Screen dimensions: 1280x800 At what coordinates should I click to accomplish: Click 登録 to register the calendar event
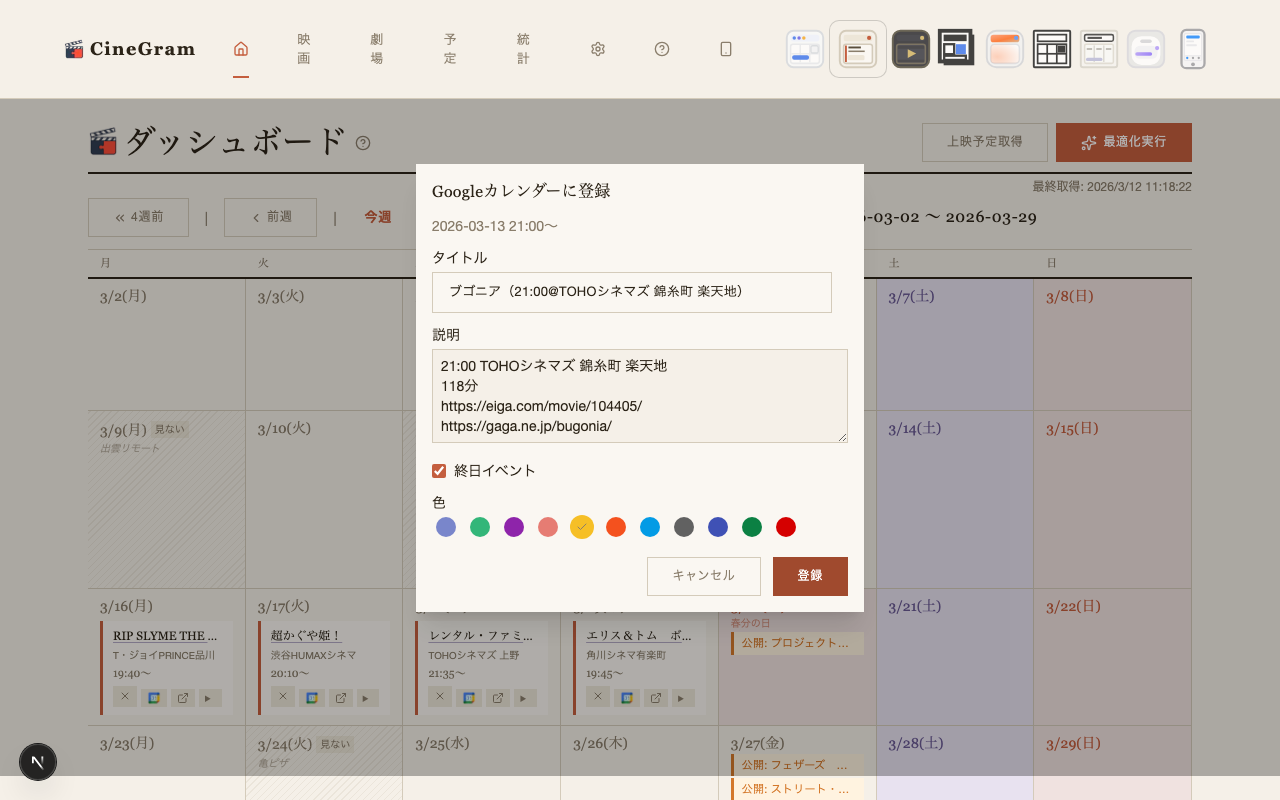tap(810, 576)
